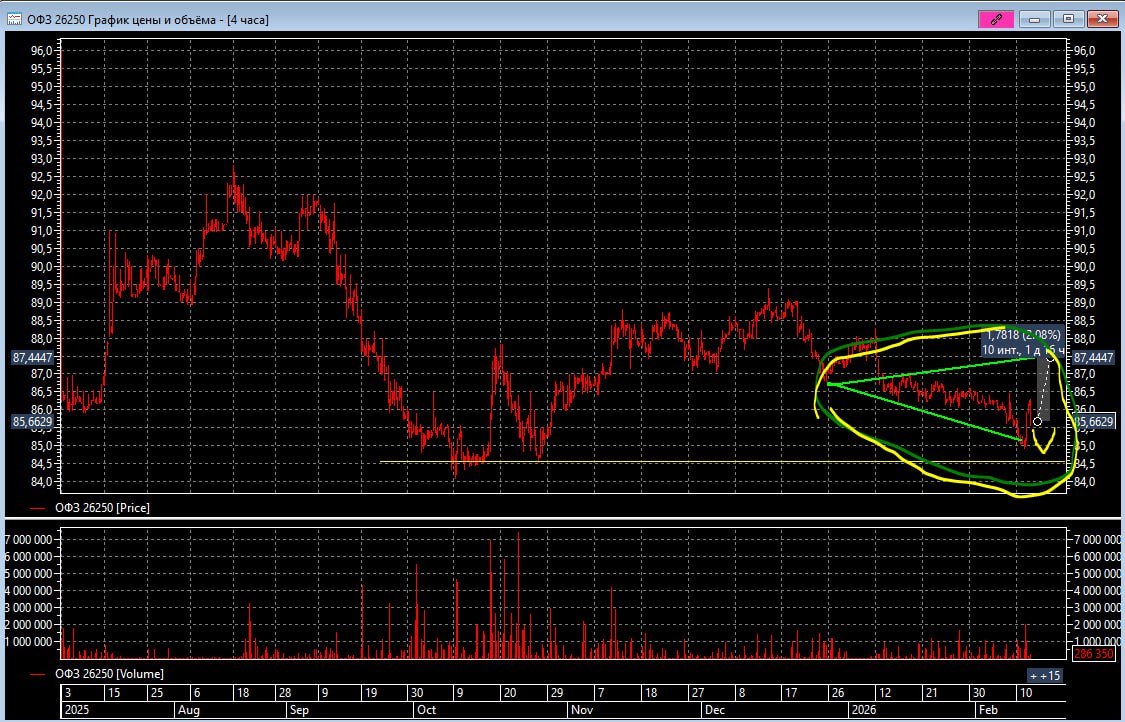Click the lower circle handle of ruler measurement
The height and width of the screenshot is (722, 1125).
(1038, 422)
